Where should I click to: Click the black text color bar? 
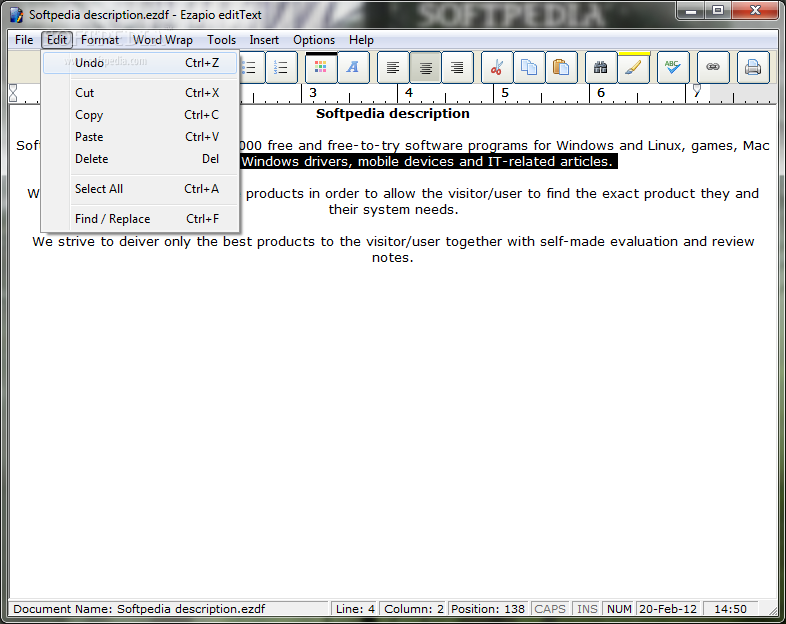(321, 53)
